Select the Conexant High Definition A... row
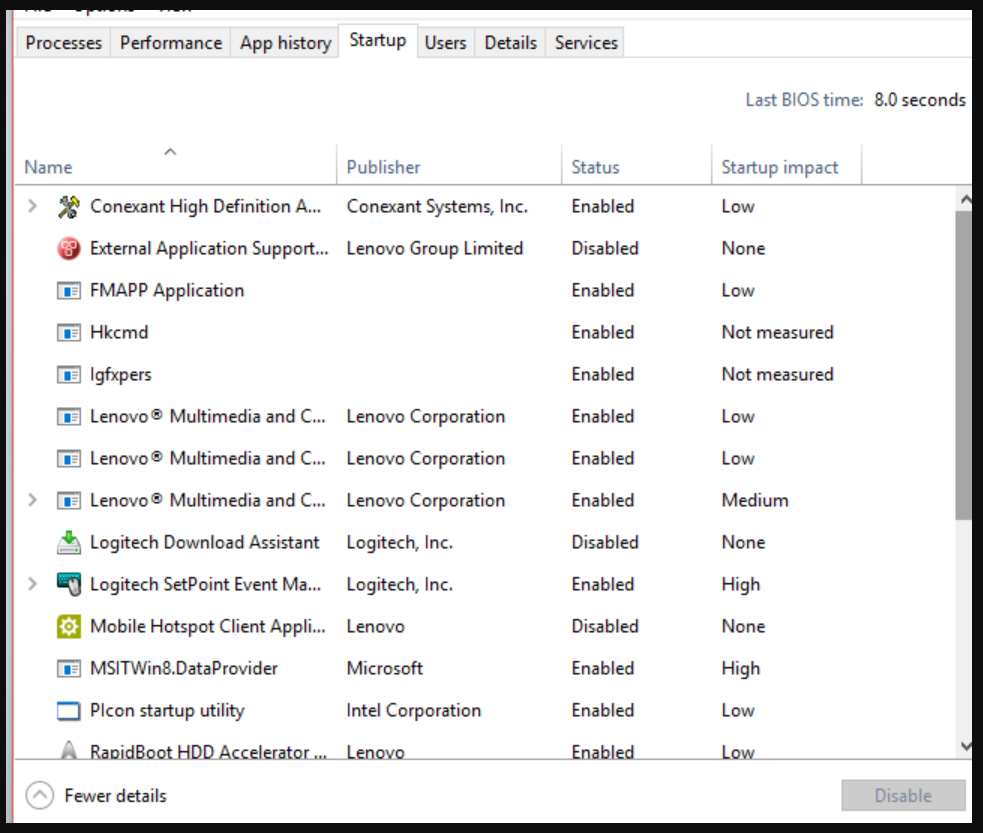Screen dimensions: 983x833 (486, 206)
